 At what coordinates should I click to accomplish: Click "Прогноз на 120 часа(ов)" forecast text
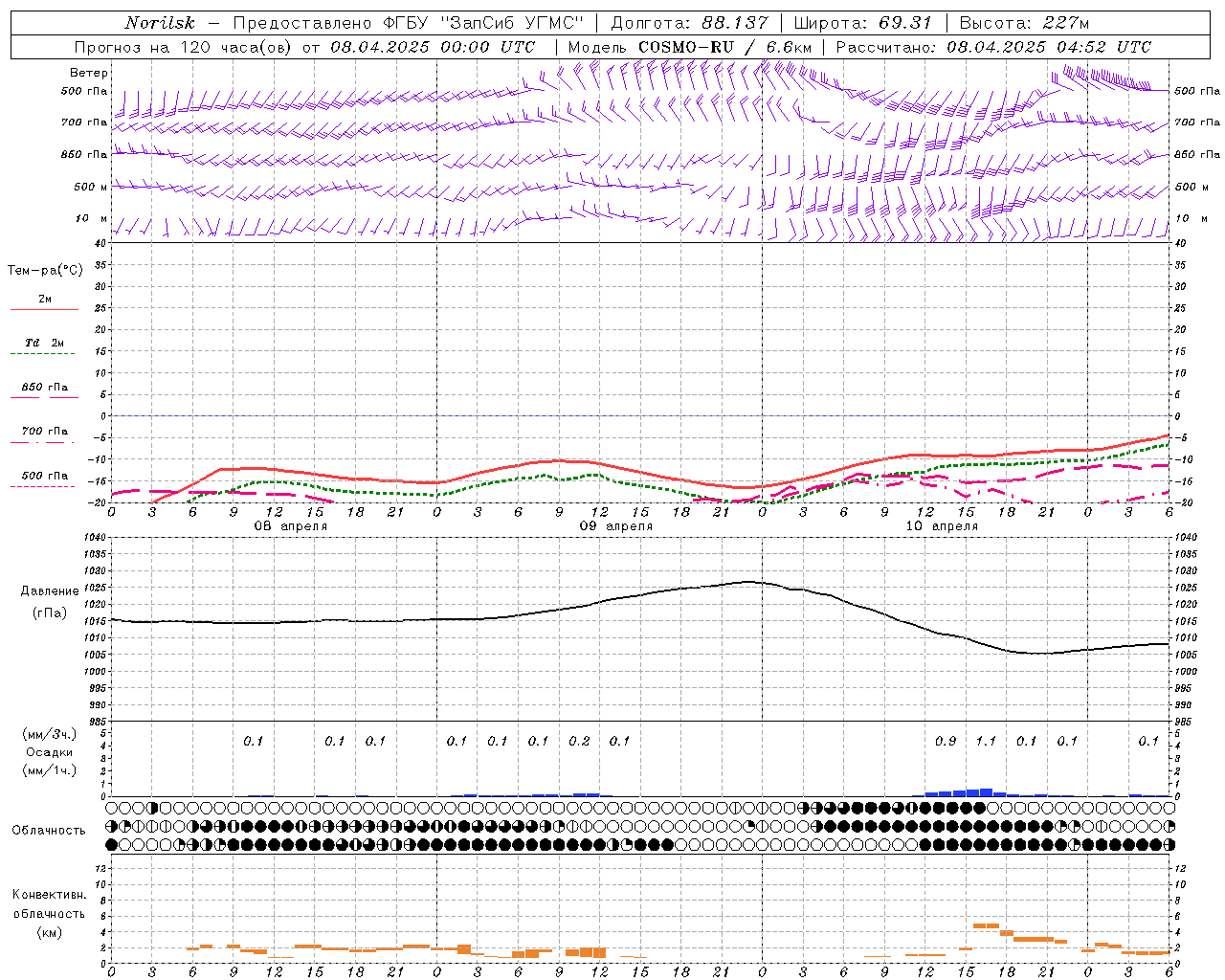184,47
